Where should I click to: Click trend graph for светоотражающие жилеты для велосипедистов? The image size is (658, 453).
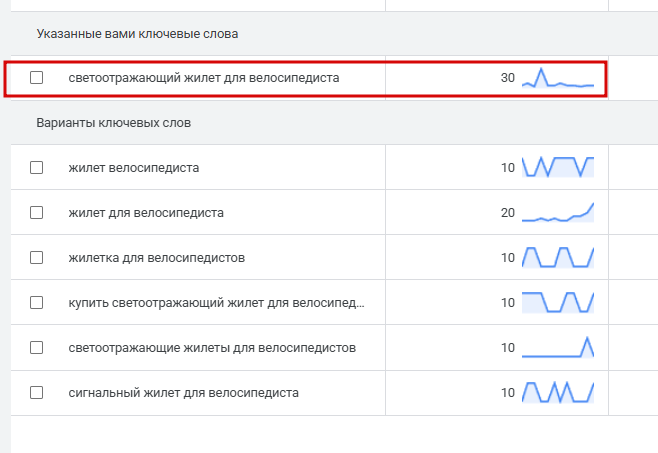pos(558,347)
